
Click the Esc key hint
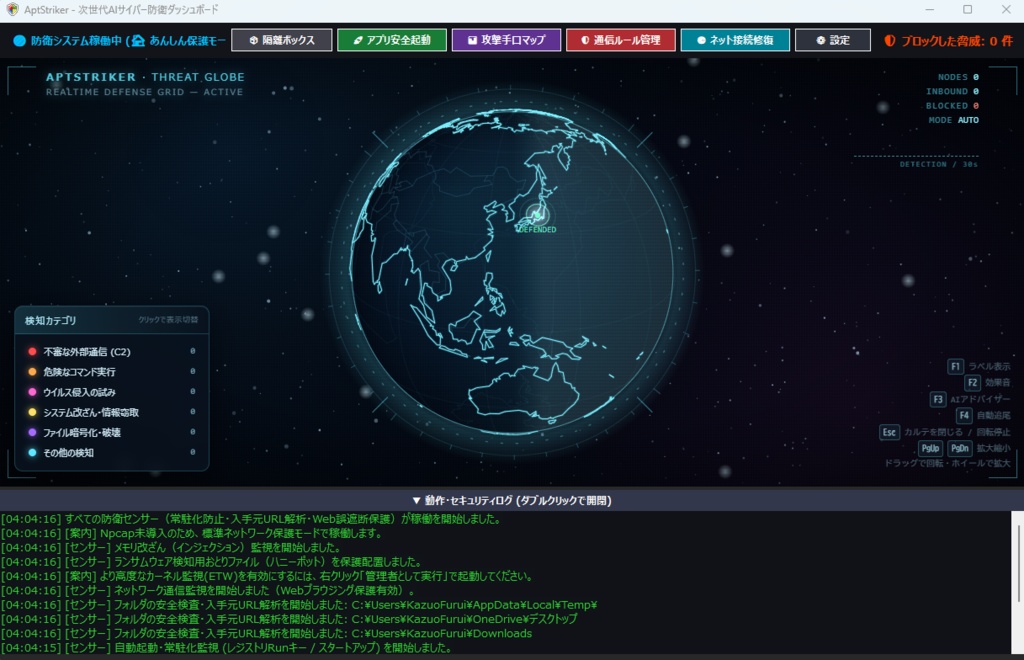pyautogui.click(x=889, y=432)
